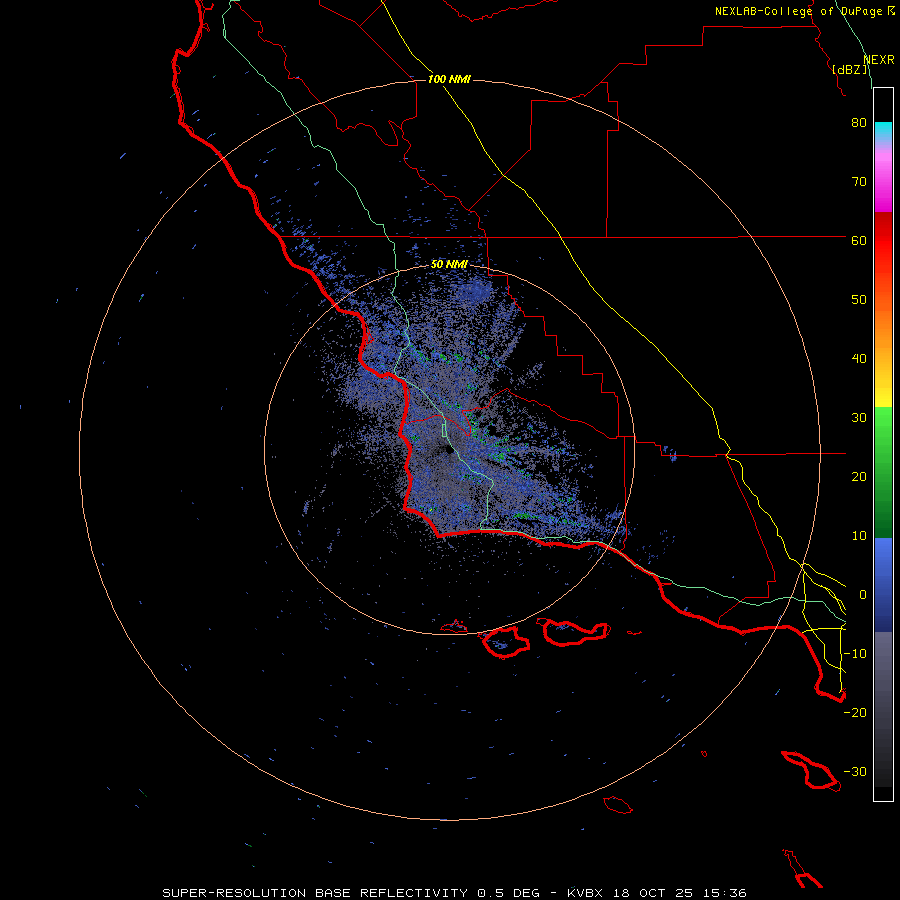Screen dimensions: 900x900
Task: Click the 30 dBZ scale value
Action: [859, 418]
